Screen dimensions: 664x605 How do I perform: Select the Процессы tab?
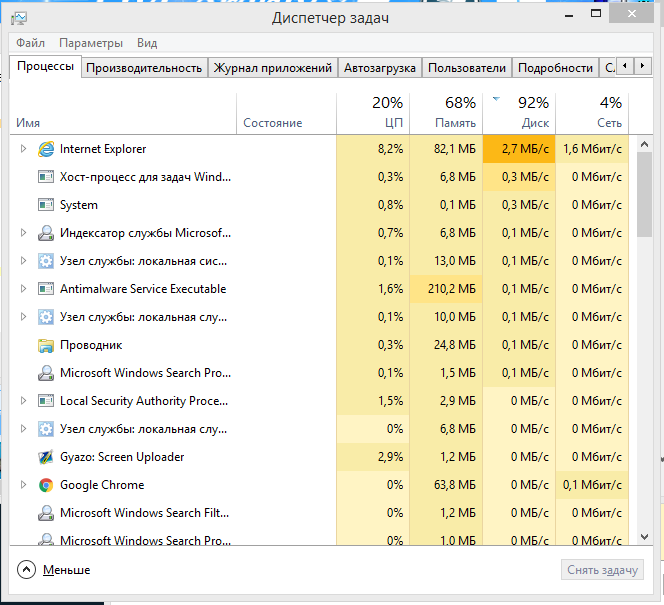pos(45,66)
